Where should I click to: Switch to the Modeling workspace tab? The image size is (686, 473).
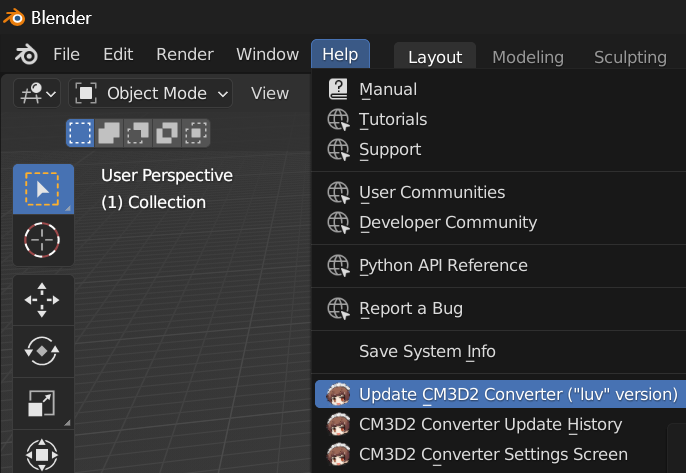click(528, 57)
